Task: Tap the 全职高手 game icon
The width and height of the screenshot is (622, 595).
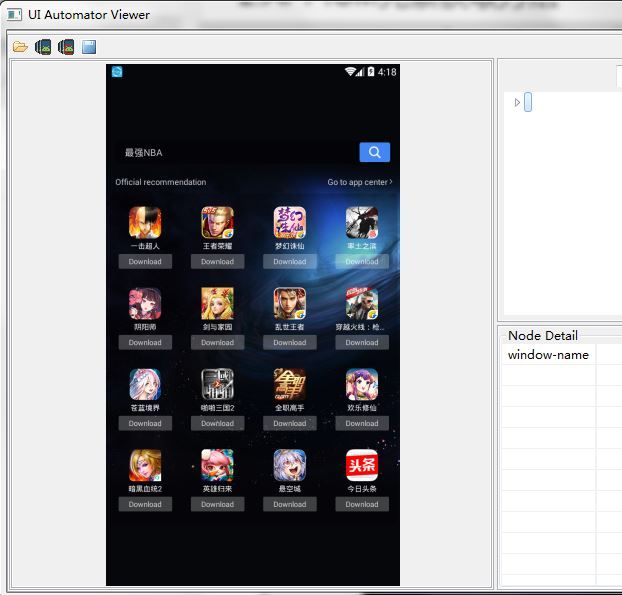Action: 290,385
